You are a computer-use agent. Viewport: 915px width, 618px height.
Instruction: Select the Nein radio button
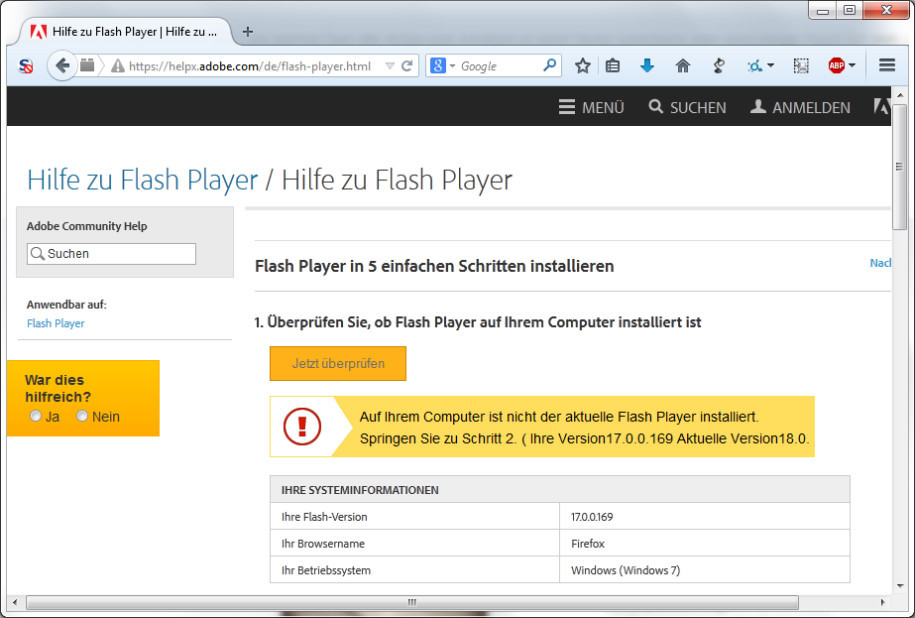point(82,416)
